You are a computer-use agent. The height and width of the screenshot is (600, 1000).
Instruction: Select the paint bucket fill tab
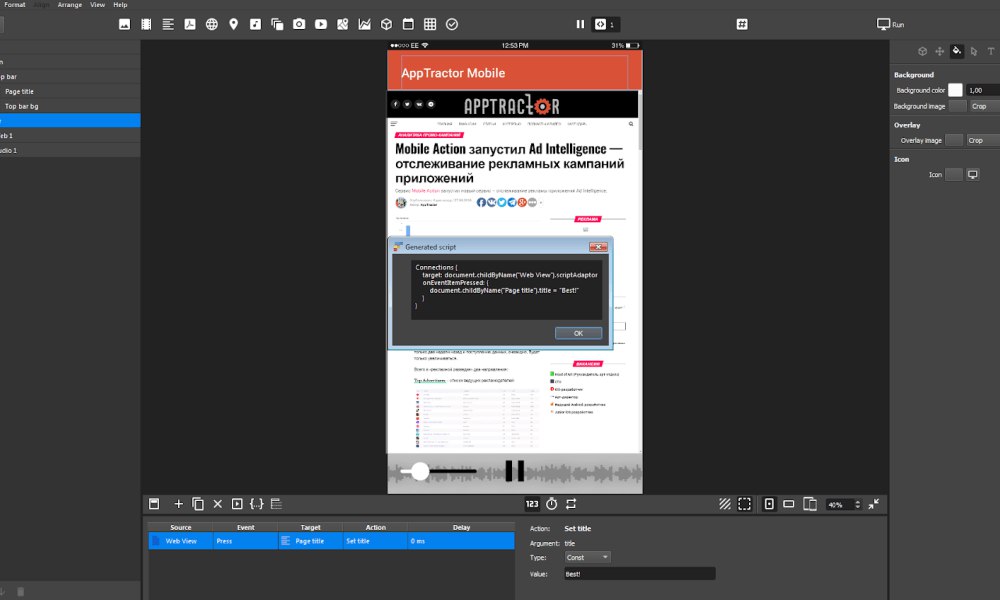[x=957, y=51]
